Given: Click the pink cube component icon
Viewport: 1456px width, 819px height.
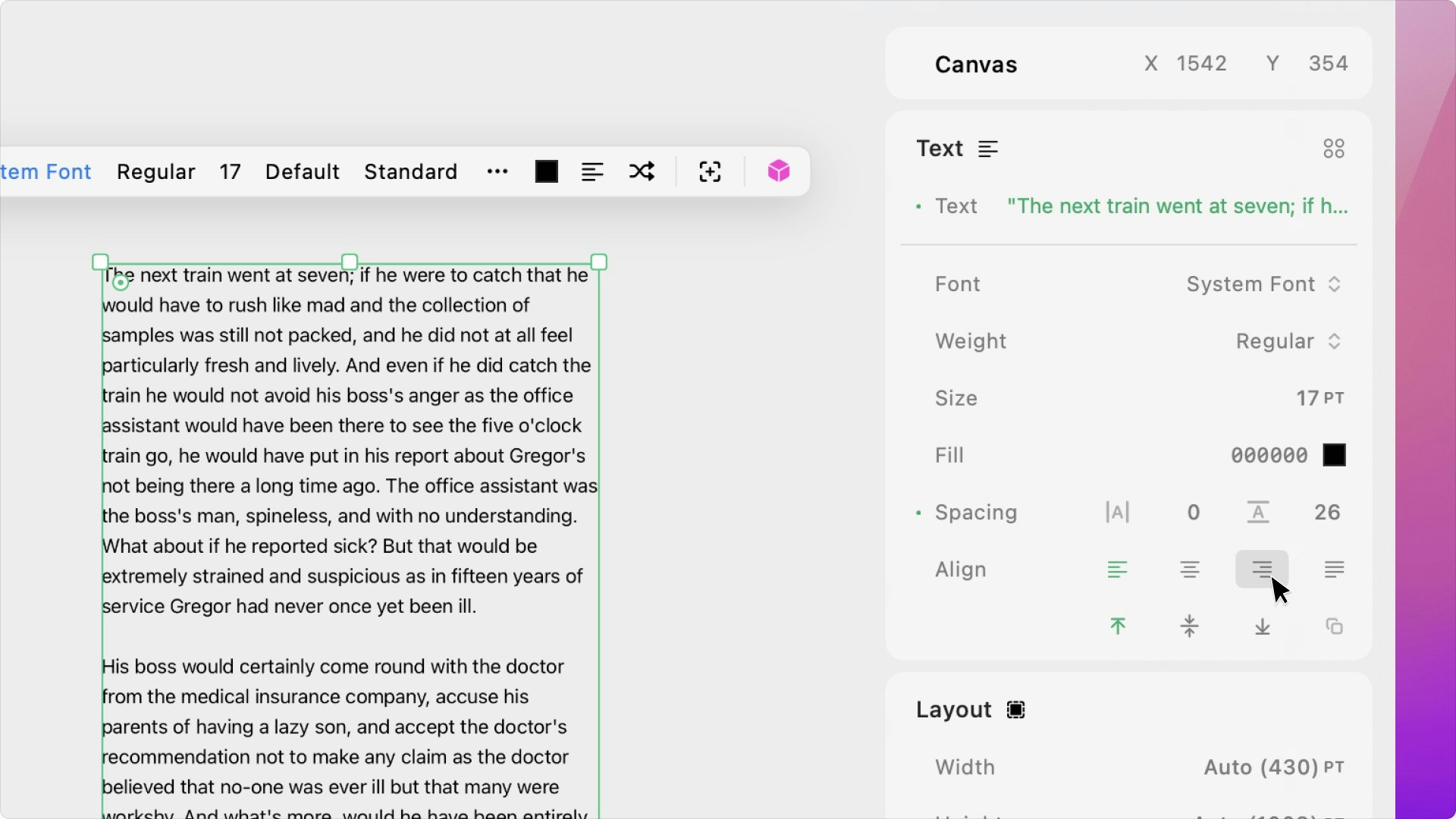Looking at the screenshot, I should point(778,171).
